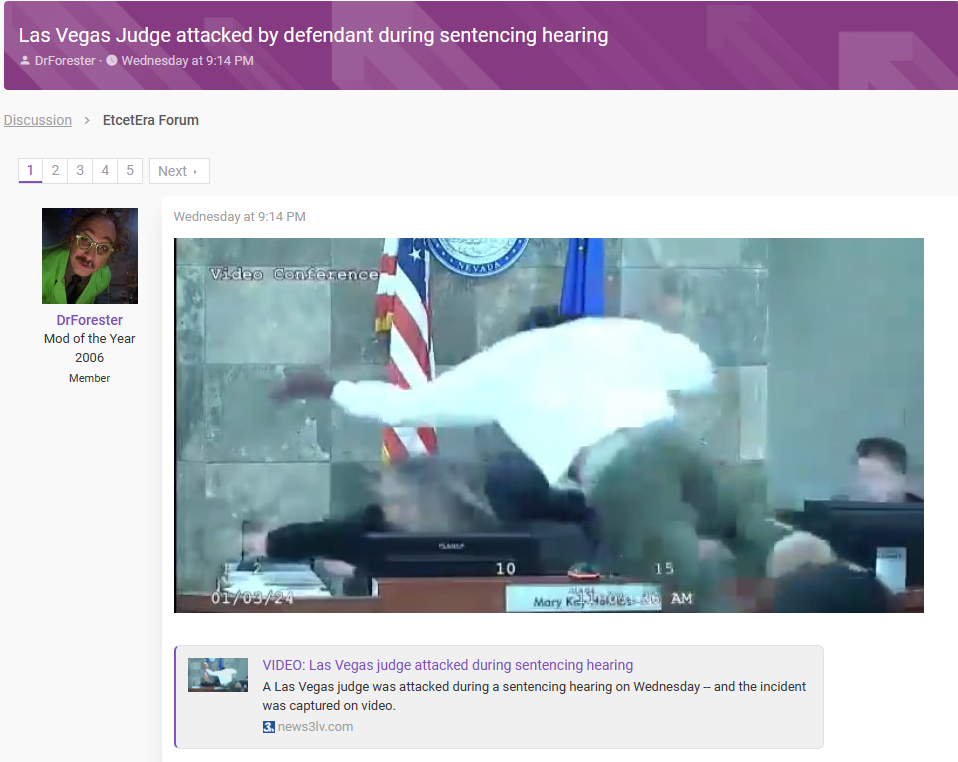Screen dimensions: 958x762
Task: Click the clock icon next to thread date
Action: [112, 60]
